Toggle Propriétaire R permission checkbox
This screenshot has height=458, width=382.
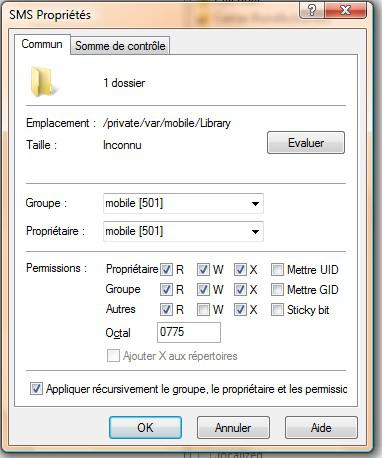pos(166,269)
